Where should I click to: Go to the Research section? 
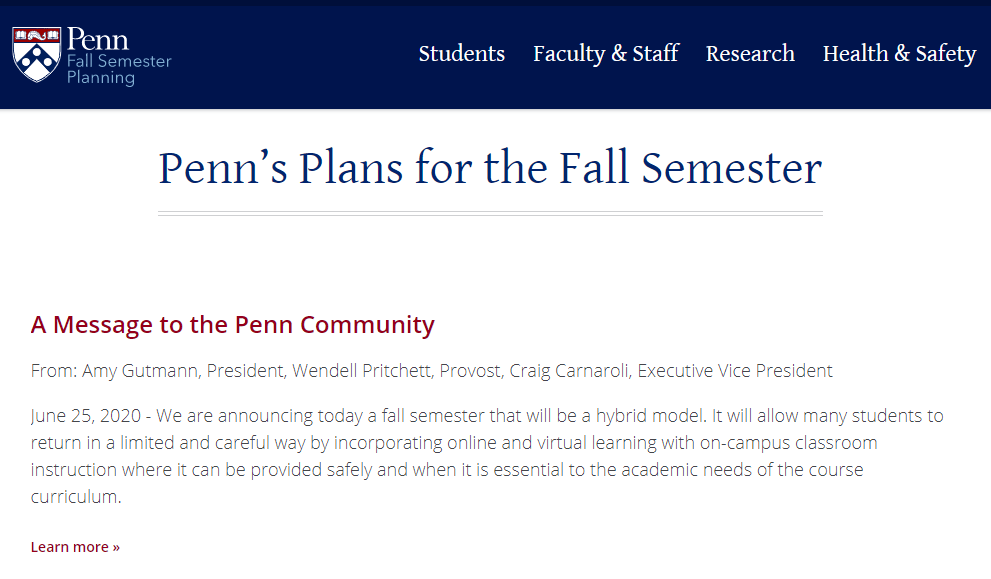pos(750,54)
